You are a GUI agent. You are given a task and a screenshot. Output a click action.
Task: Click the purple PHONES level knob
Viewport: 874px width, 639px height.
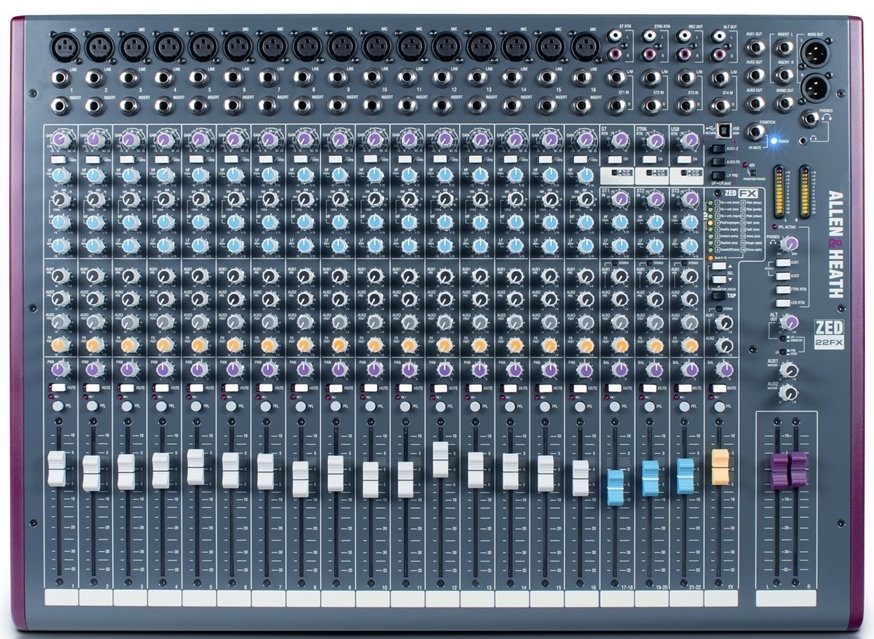click(x=790, y=244)
